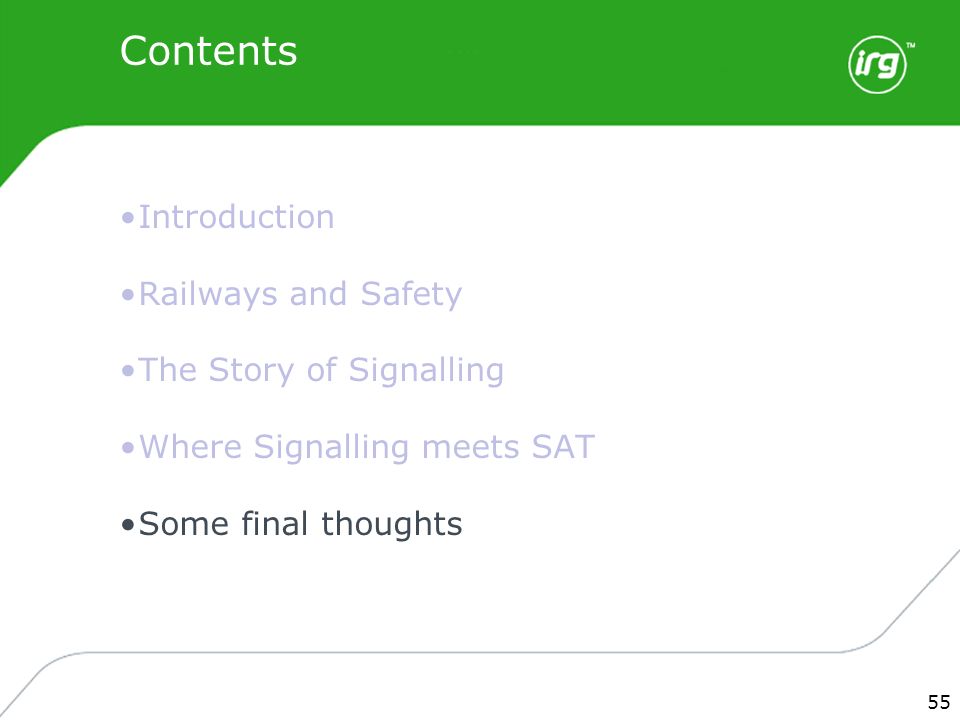Click bullet dot before The Story of Signalling
960x720 pixels.
tap(127, 372)
